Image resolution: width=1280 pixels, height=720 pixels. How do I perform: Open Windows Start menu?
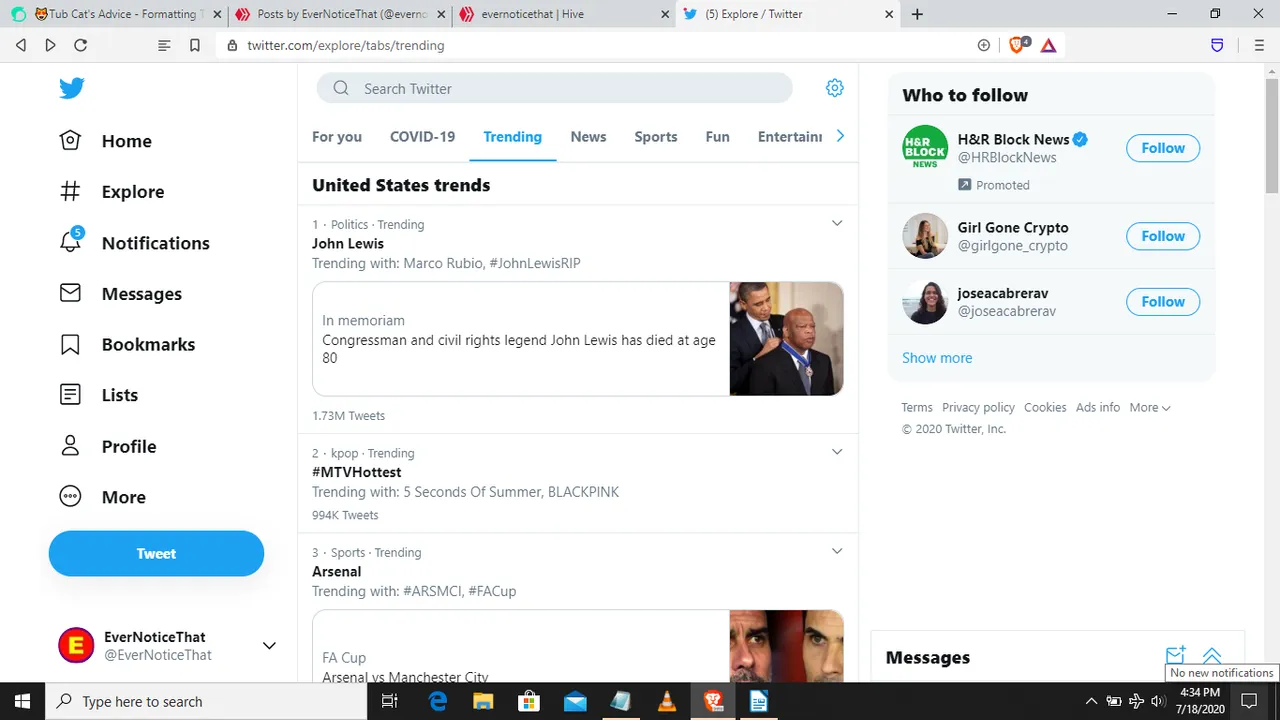click(22, 701)
